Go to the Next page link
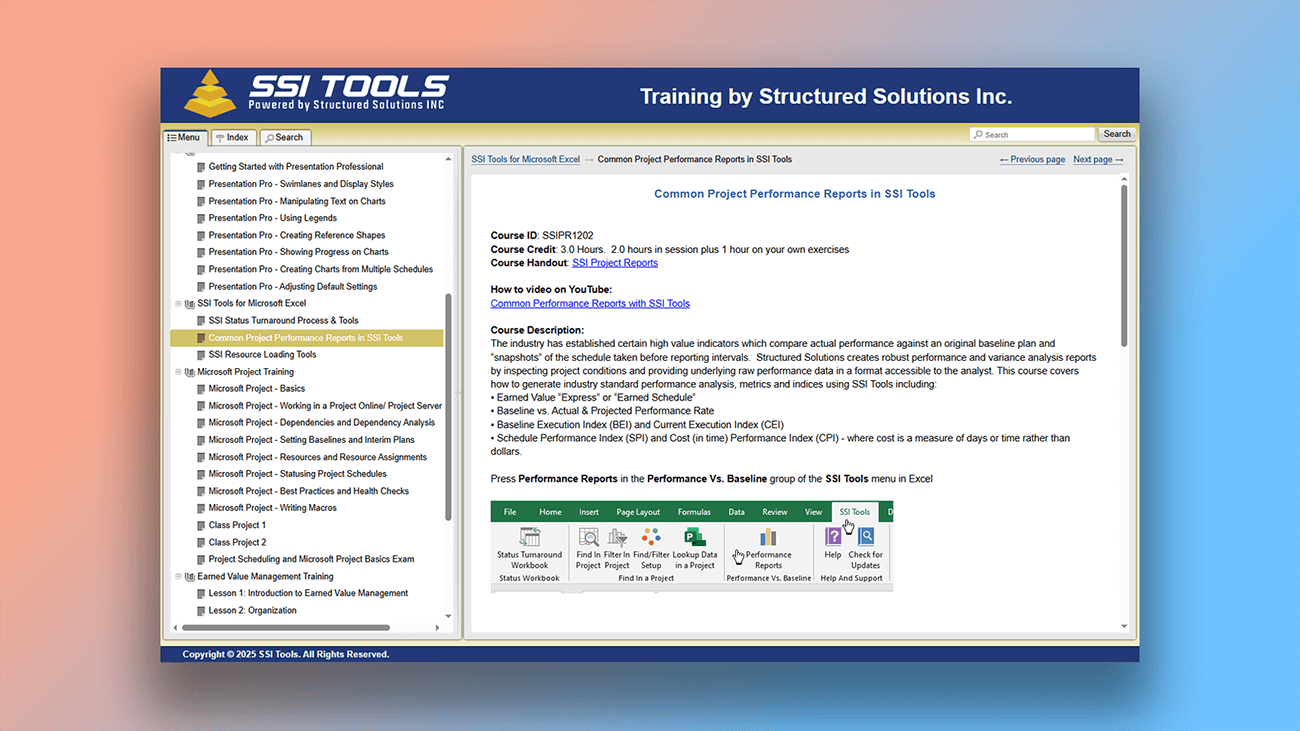1300x731 pixels. (x=1097, y=160)
